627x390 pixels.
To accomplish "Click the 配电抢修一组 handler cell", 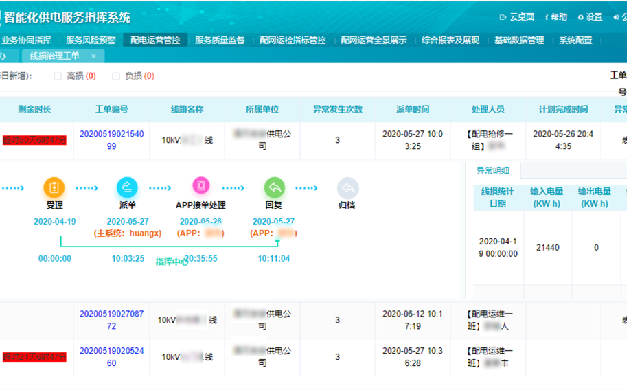I will pos(488,140).
